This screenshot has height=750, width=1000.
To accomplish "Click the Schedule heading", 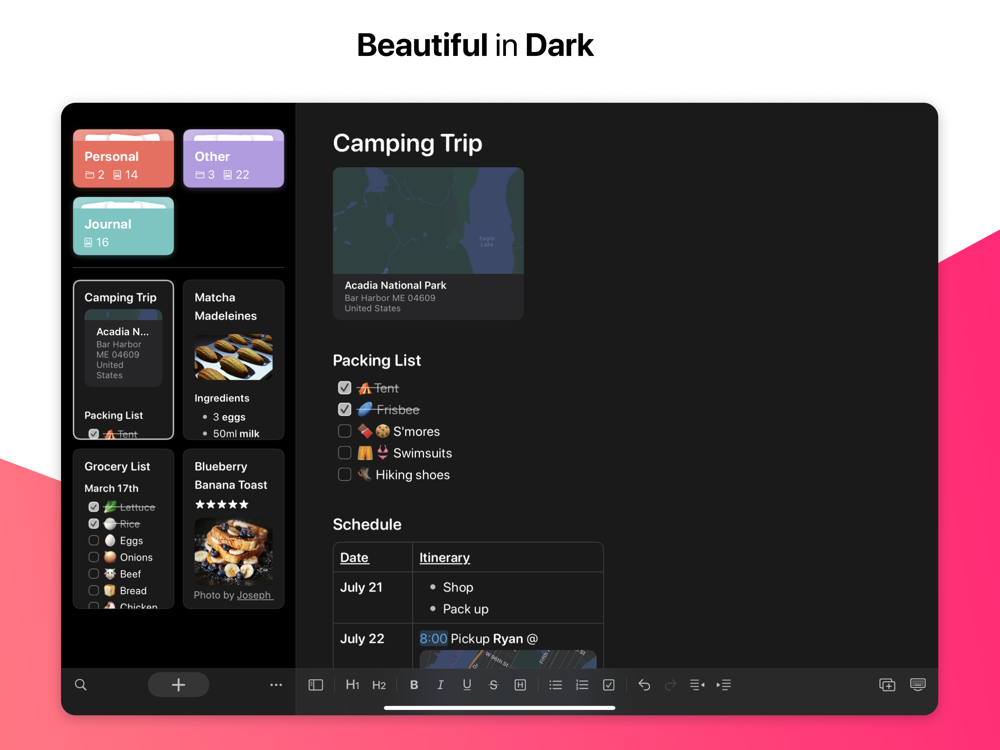I will 367,524.
